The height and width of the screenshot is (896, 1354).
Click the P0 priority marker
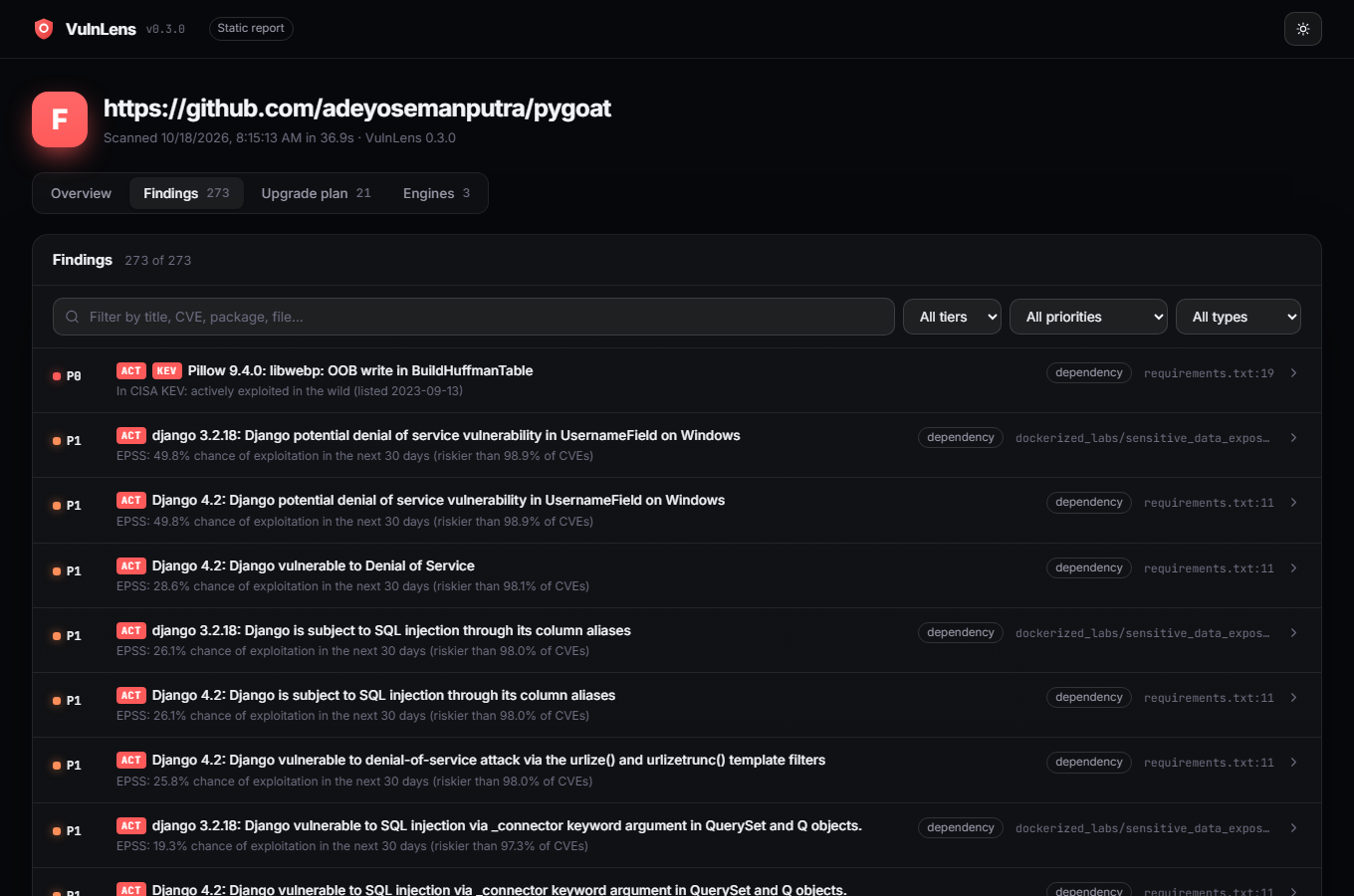(x=67, y=376)
